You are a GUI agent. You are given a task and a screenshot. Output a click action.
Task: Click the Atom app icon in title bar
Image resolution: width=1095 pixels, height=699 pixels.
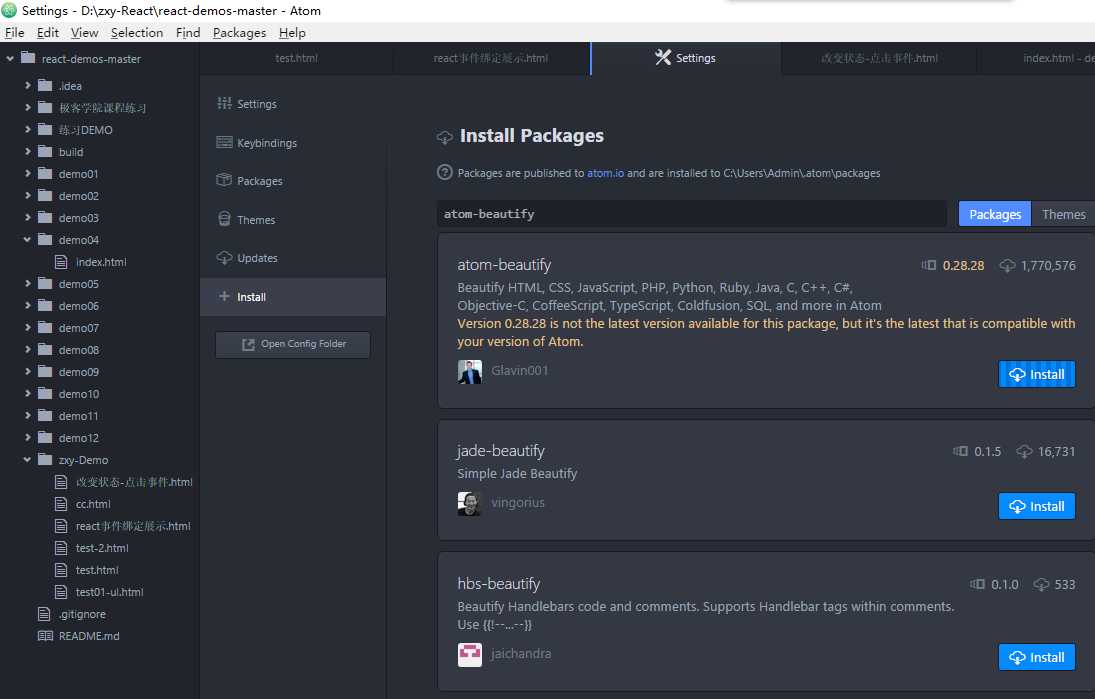click(9, 10)
